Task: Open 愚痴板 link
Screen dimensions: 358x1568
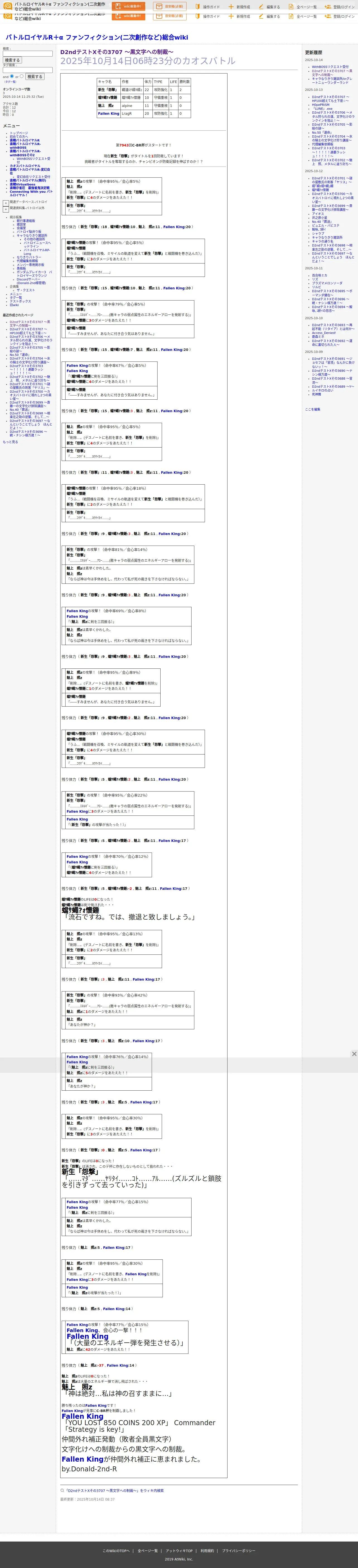Action: point(21,268)
